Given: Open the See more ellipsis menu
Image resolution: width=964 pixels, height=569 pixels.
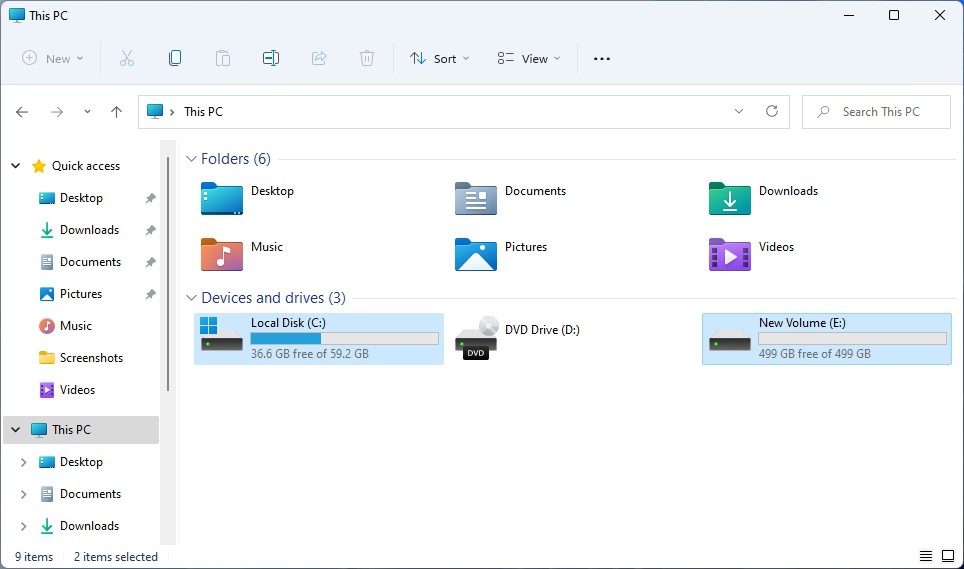Looking at the screenshot, I should (x=602, y=59).
